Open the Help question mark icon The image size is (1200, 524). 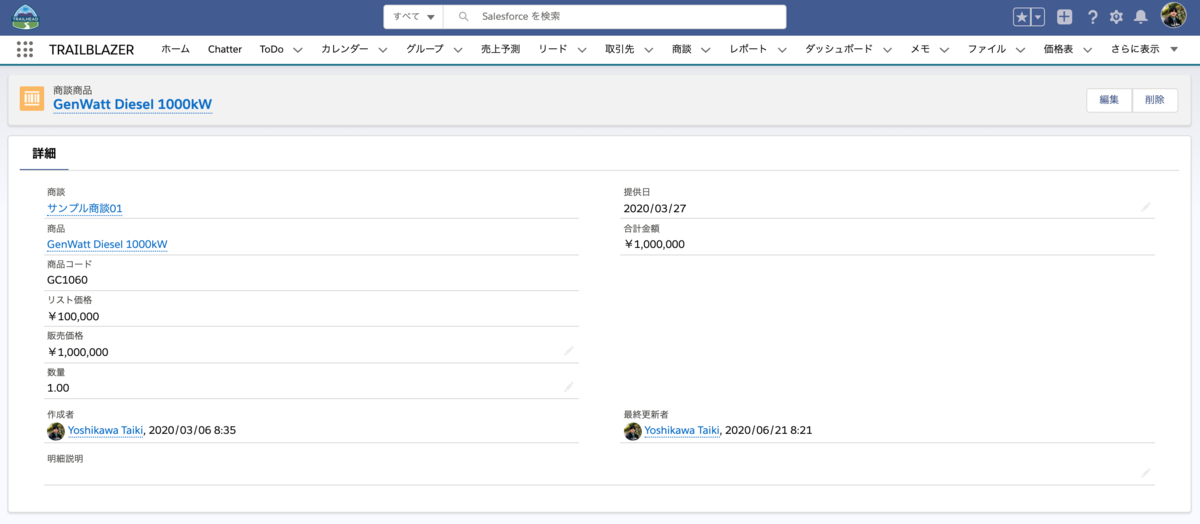[x=1093, y=17]
